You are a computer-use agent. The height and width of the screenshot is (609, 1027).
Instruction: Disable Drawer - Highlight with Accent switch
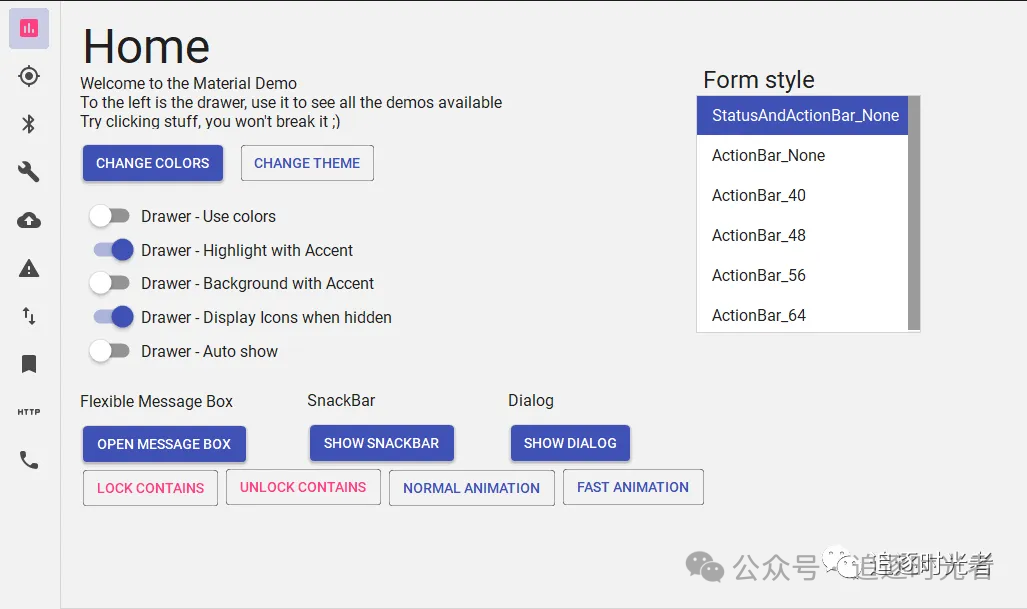[113, 250]
